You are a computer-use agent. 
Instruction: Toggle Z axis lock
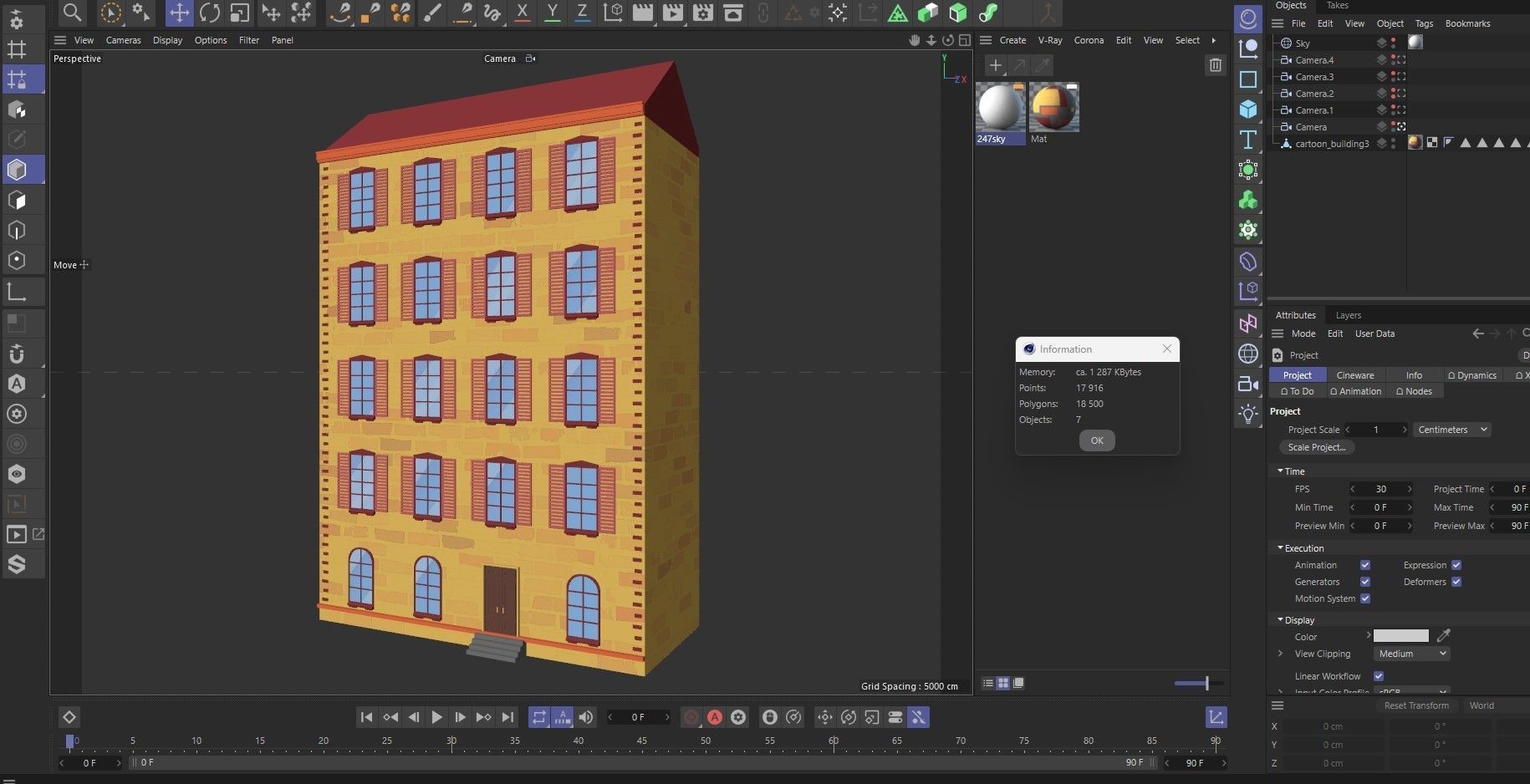(x=582, y=13)
